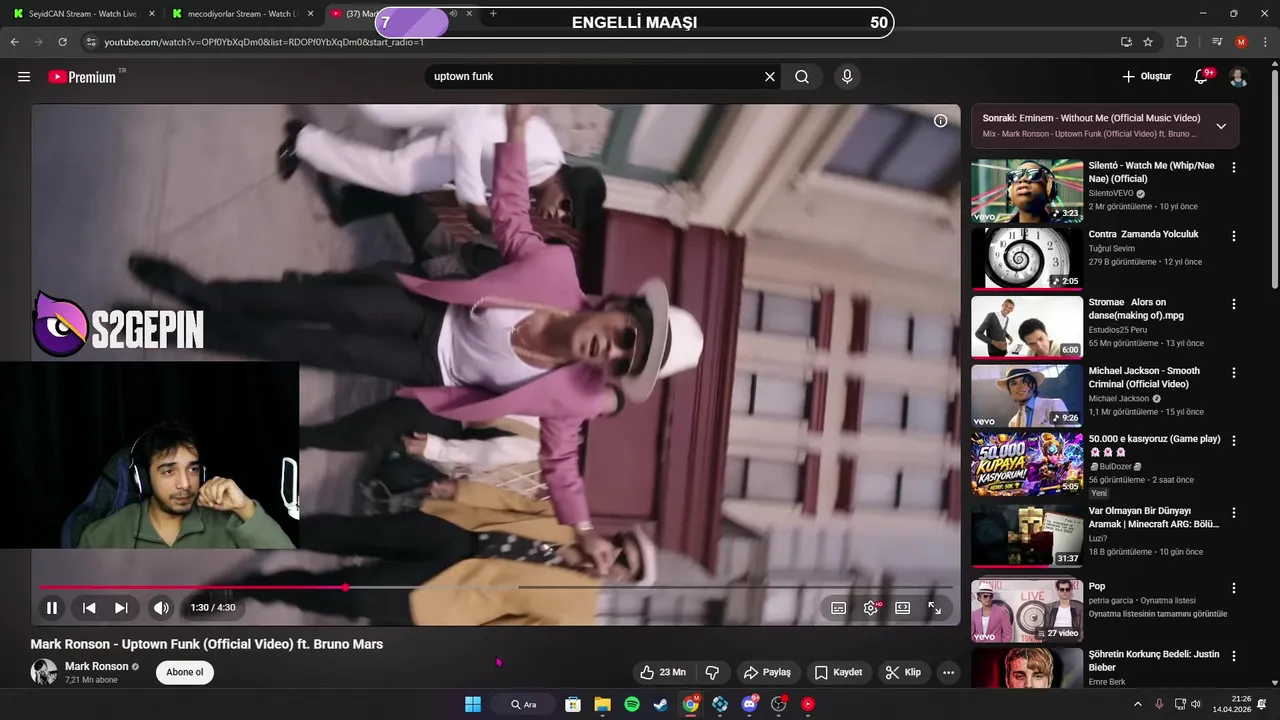Open the YouTube hamburger guide menu

click(24, 77)
